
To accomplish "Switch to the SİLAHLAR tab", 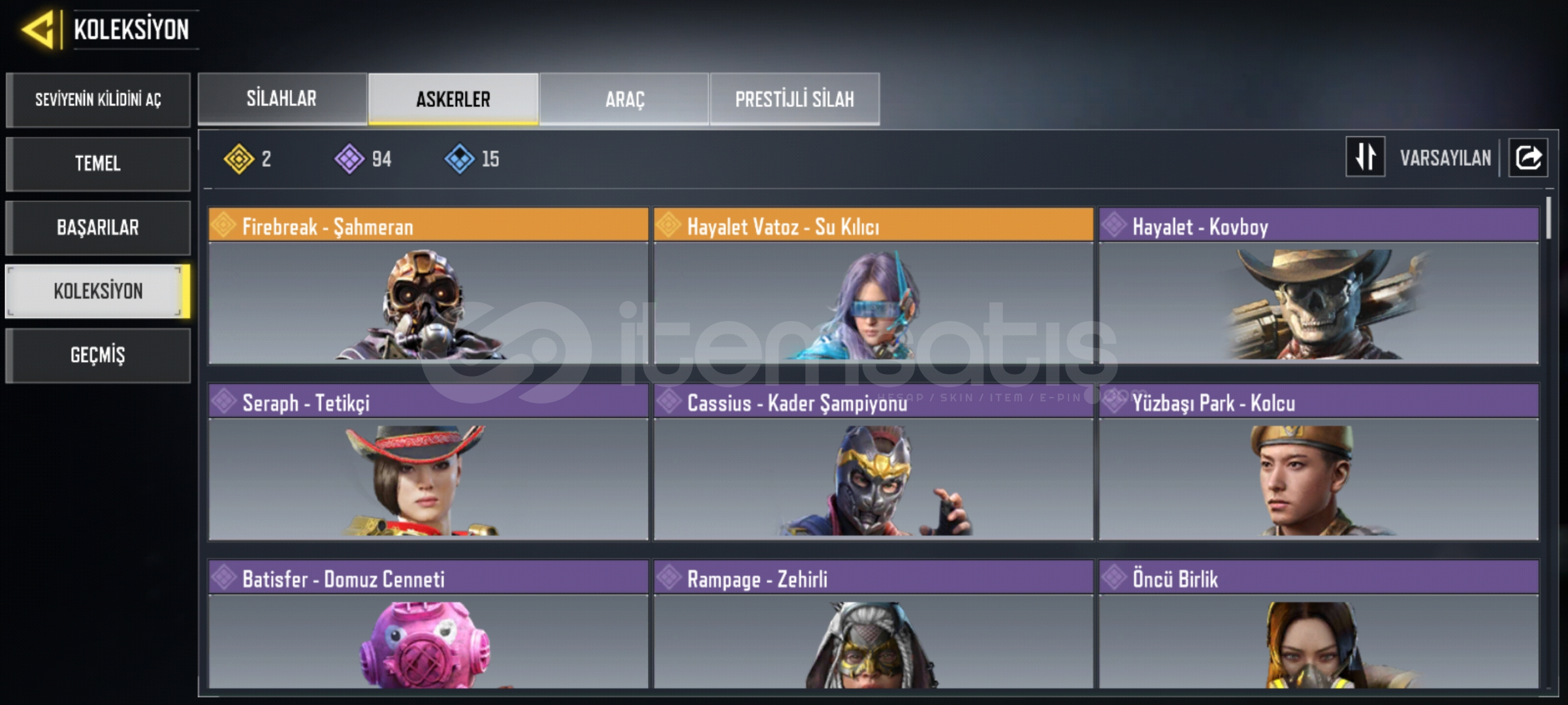I will click(x=282, y=99).
